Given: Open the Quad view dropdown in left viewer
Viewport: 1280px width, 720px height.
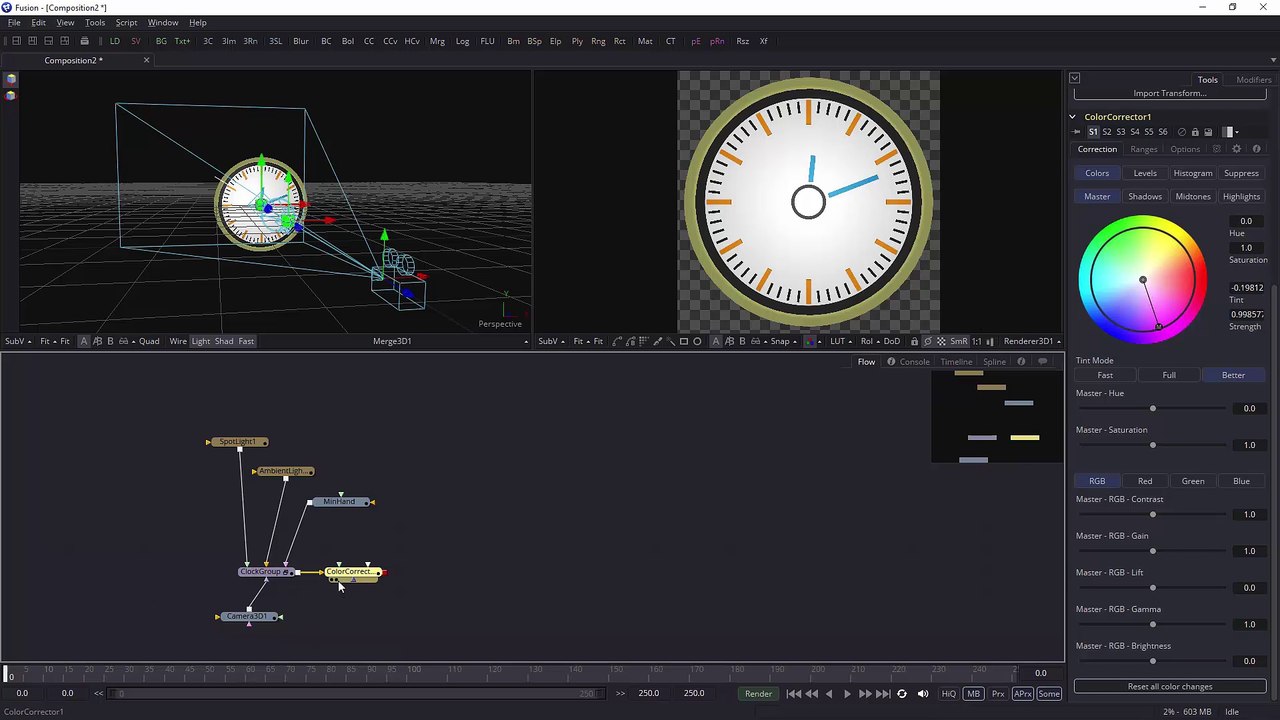Looking at the screenshot, I should pos(149,341).
